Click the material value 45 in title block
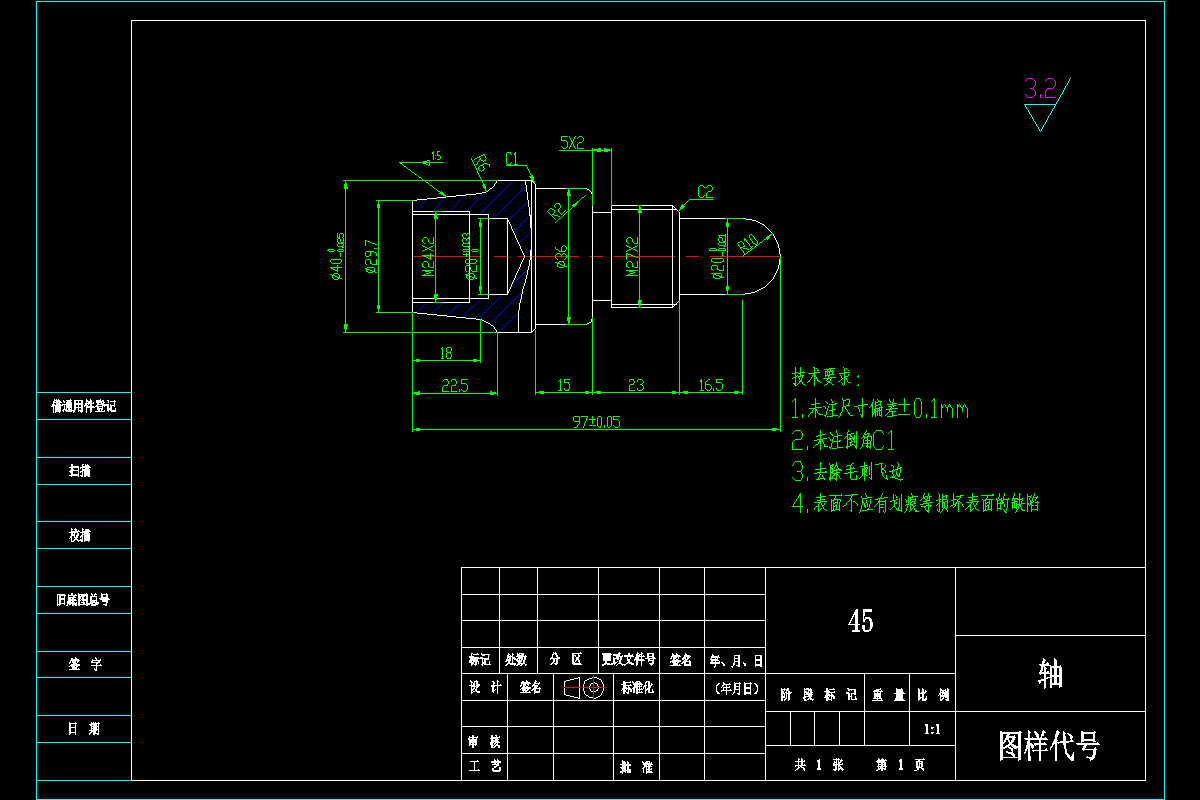Viewport: 1200px width, 800px height. point(861,621)
